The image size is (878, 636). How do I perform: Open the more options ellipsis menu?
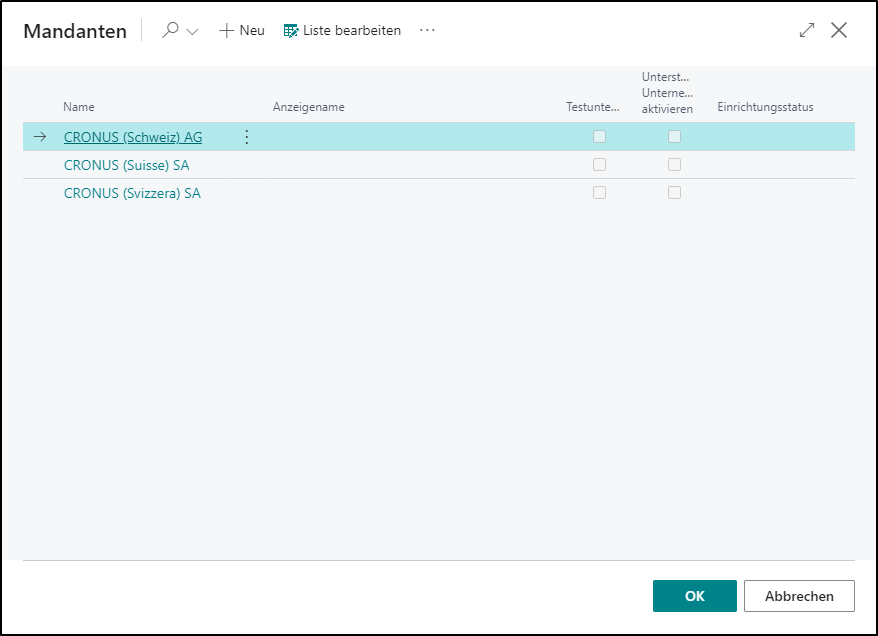pyautogui.click(x=428, y=30)
